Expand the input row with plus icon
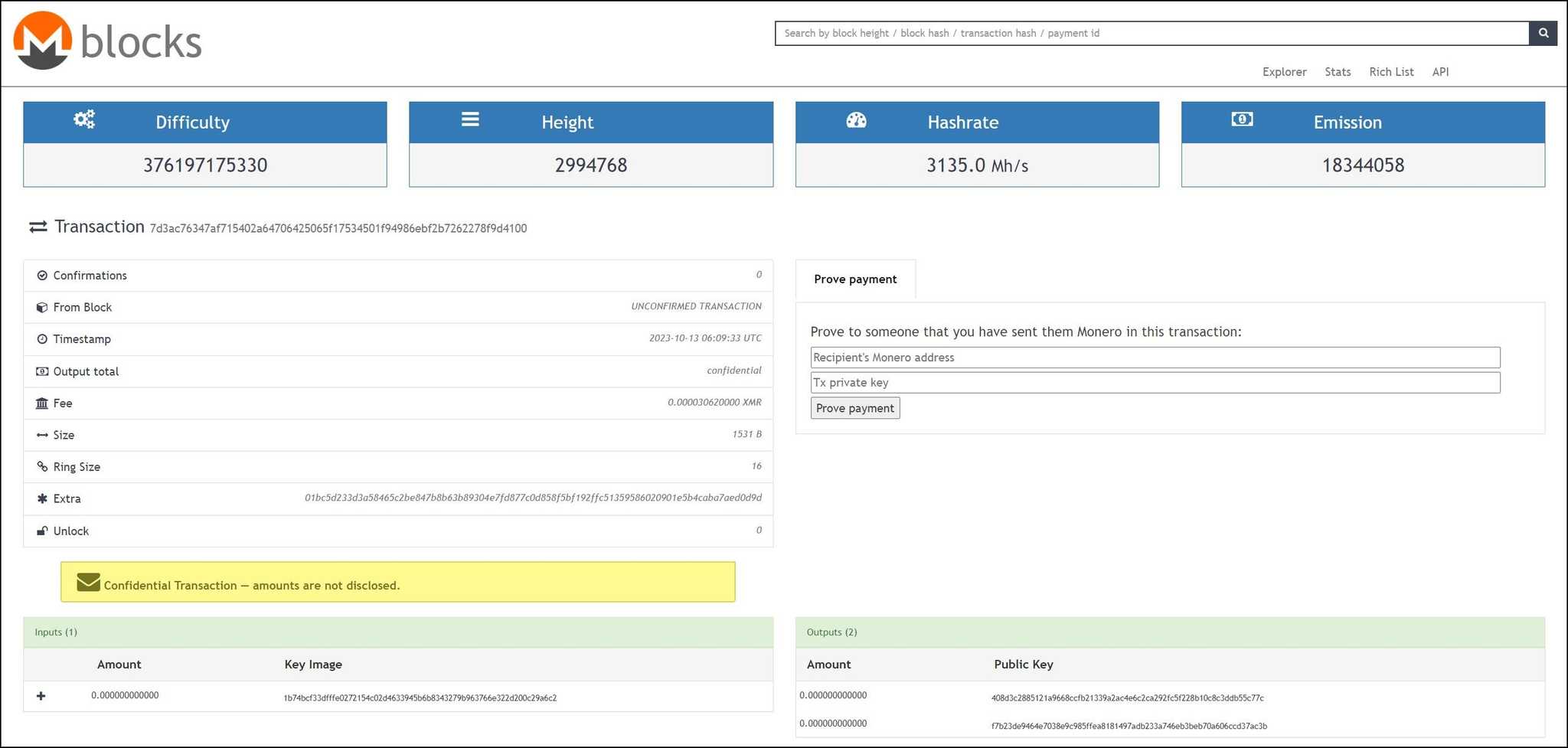Screen dimensions: 1568x748 click(41, 696)
